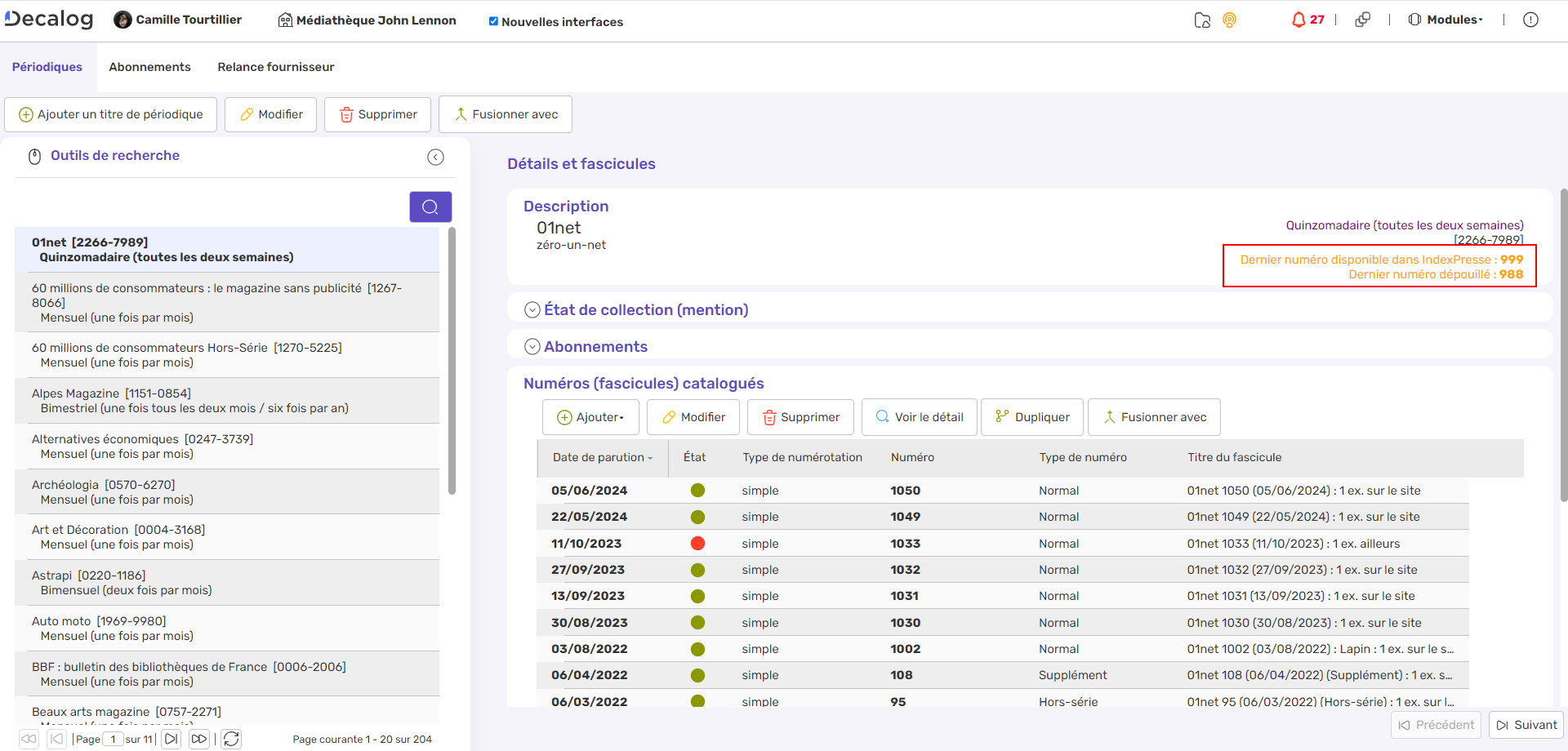Image resolution: width=1568 pixels, height=751 pixels.
Task: Click the periodicals list vertical scrollbar
Action: click(x=452, y=359)
